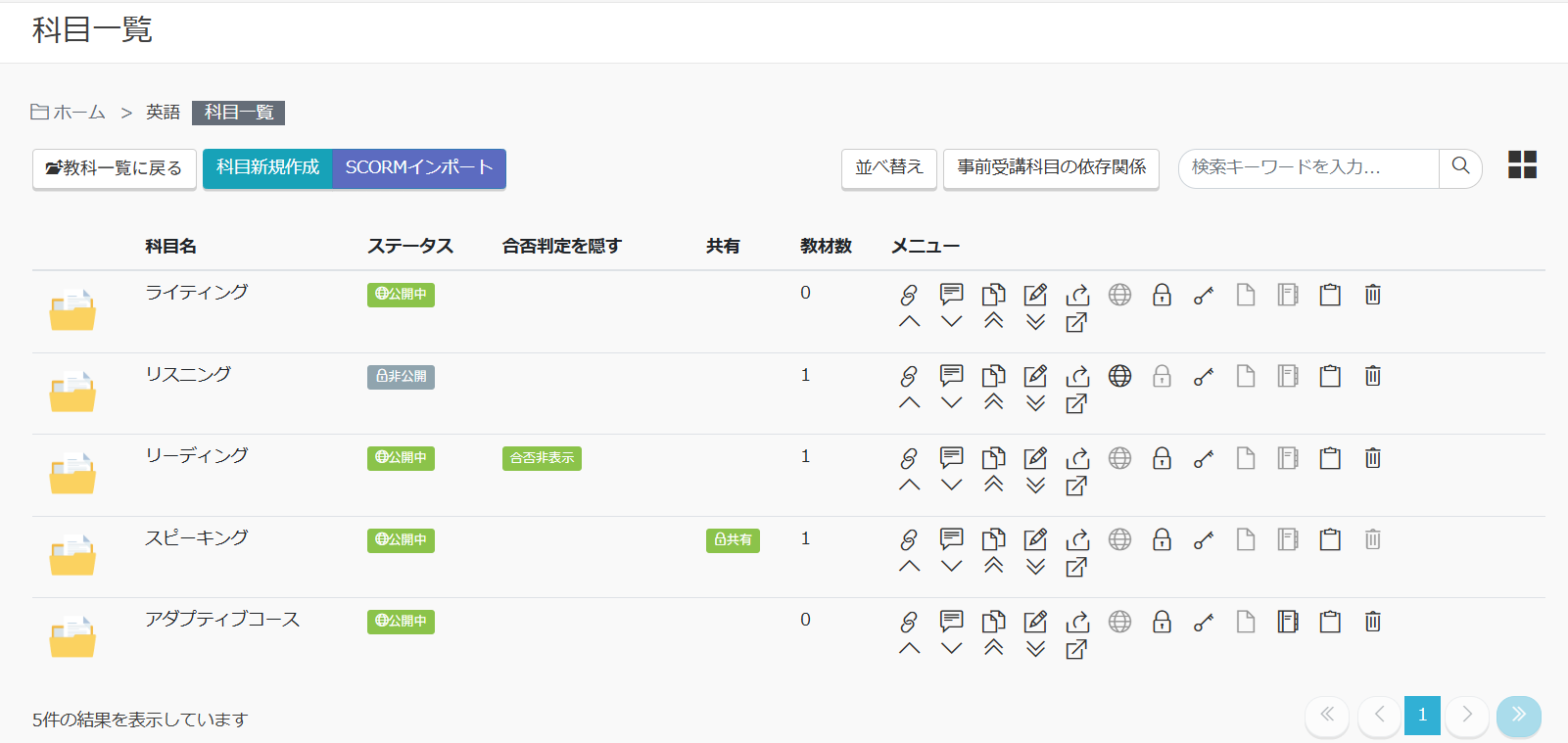Open the comment icon for リスニング
1568x743 pixels.
pos(951,376)
